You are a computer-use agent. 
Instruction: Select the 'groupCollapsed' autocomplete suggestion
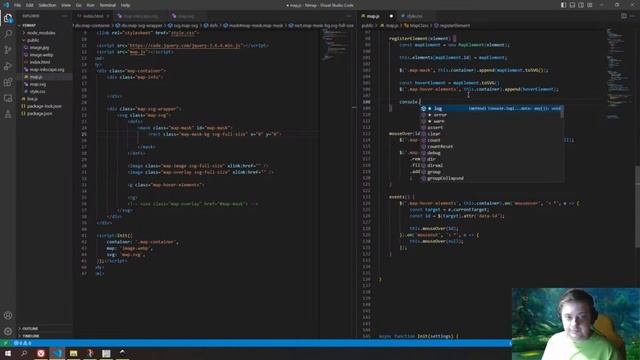[491, 178]
